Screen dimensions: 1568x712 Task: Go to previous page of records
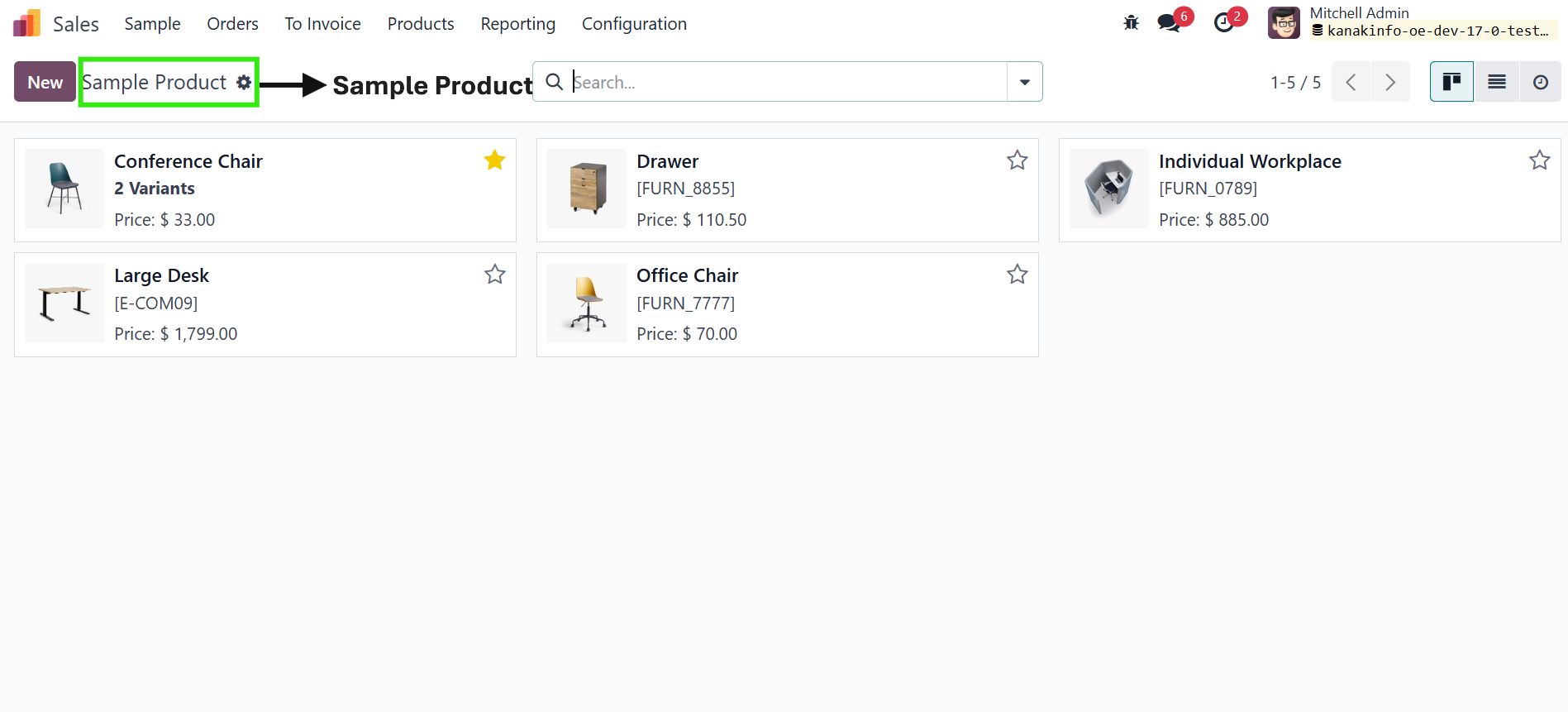click(x=1351, y=82)
